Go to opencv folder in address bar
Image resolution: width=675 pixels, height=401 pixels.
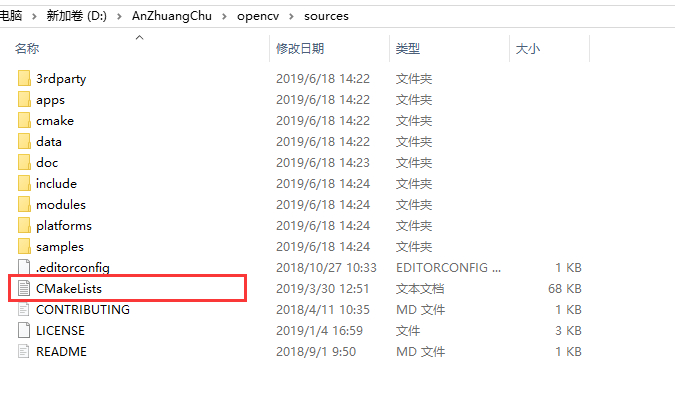click(258, 16)
